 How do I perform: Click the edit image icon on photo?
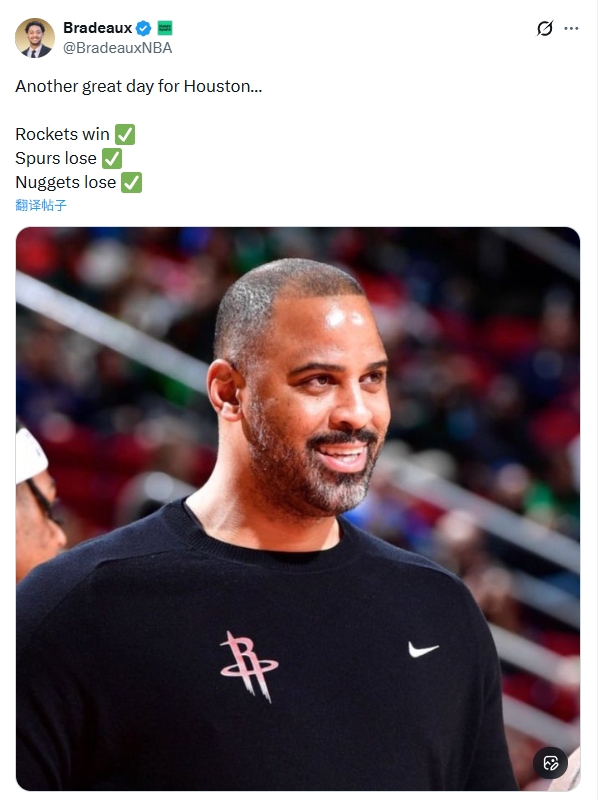(x=550, y=763)
